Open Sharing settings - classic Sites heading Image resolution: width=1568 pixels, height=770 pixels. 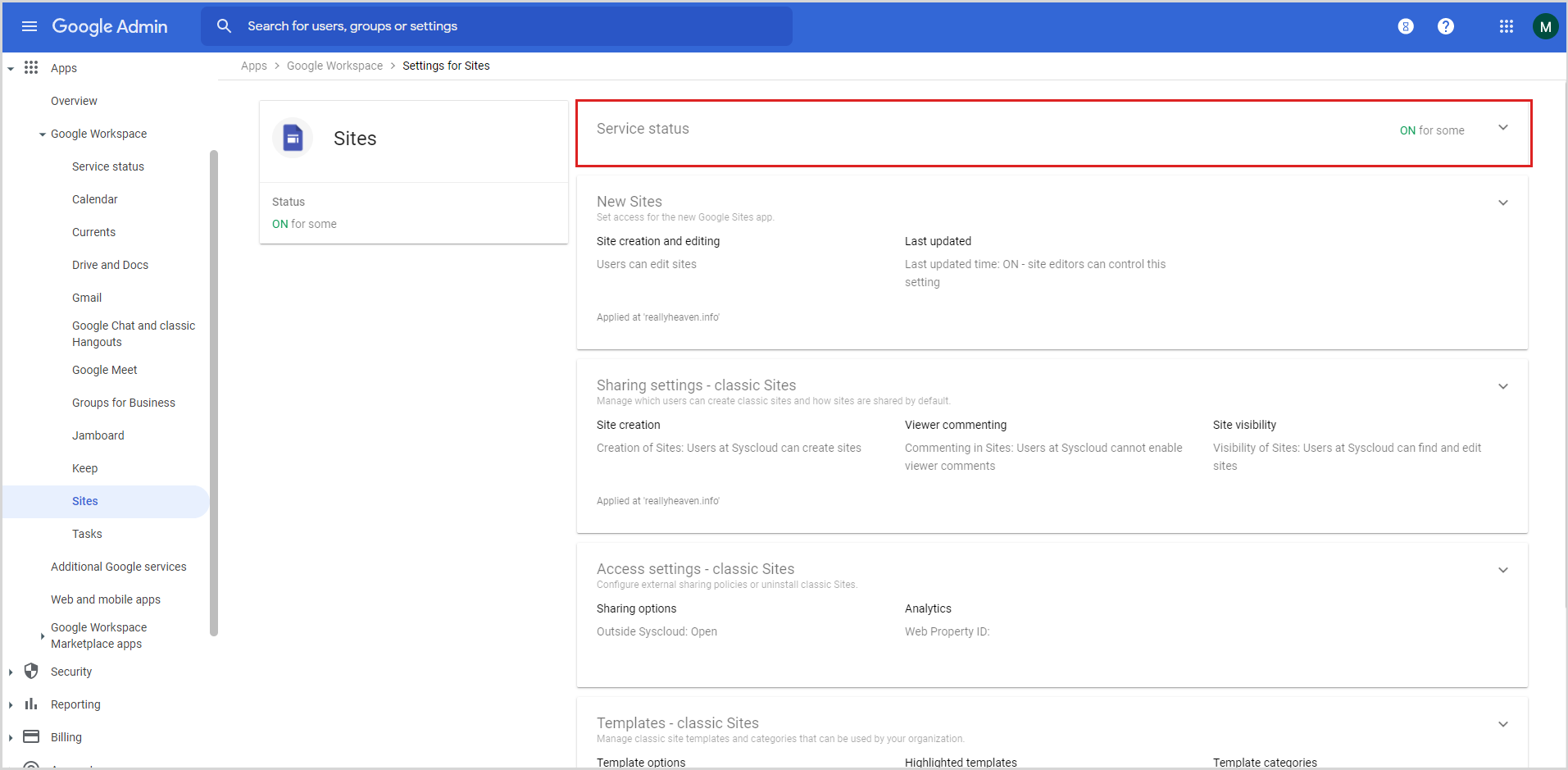[x=697, y=385]
